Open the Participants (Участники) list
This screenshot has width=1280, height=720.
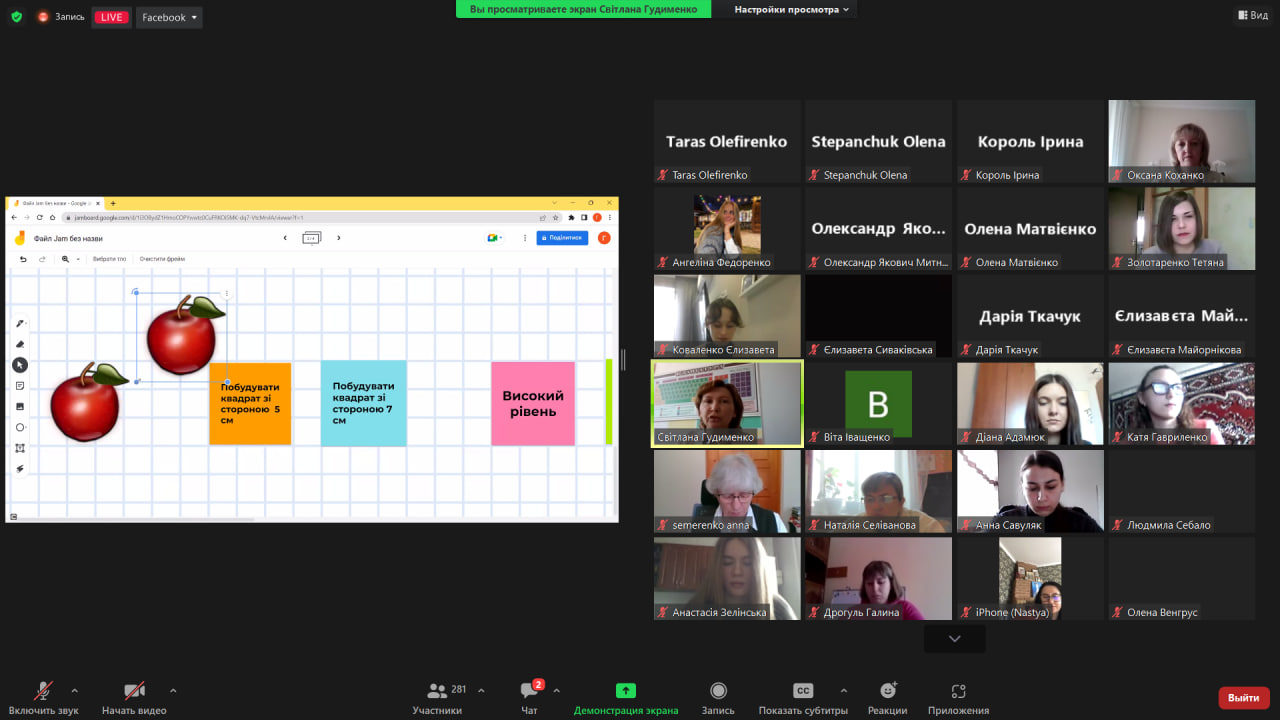[x=437, y=691]
